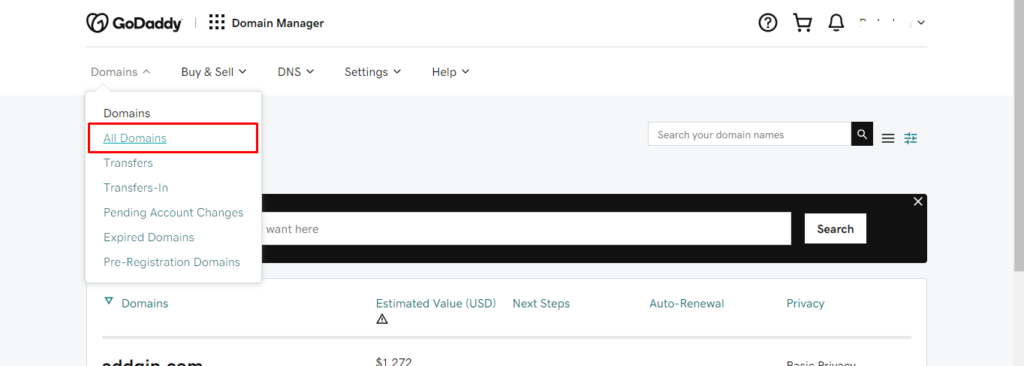The width and height of the screenshot is (1024, 366).
Task: Click the Domain Manager title
Action: pyautogui.click(x=278, y=23)
